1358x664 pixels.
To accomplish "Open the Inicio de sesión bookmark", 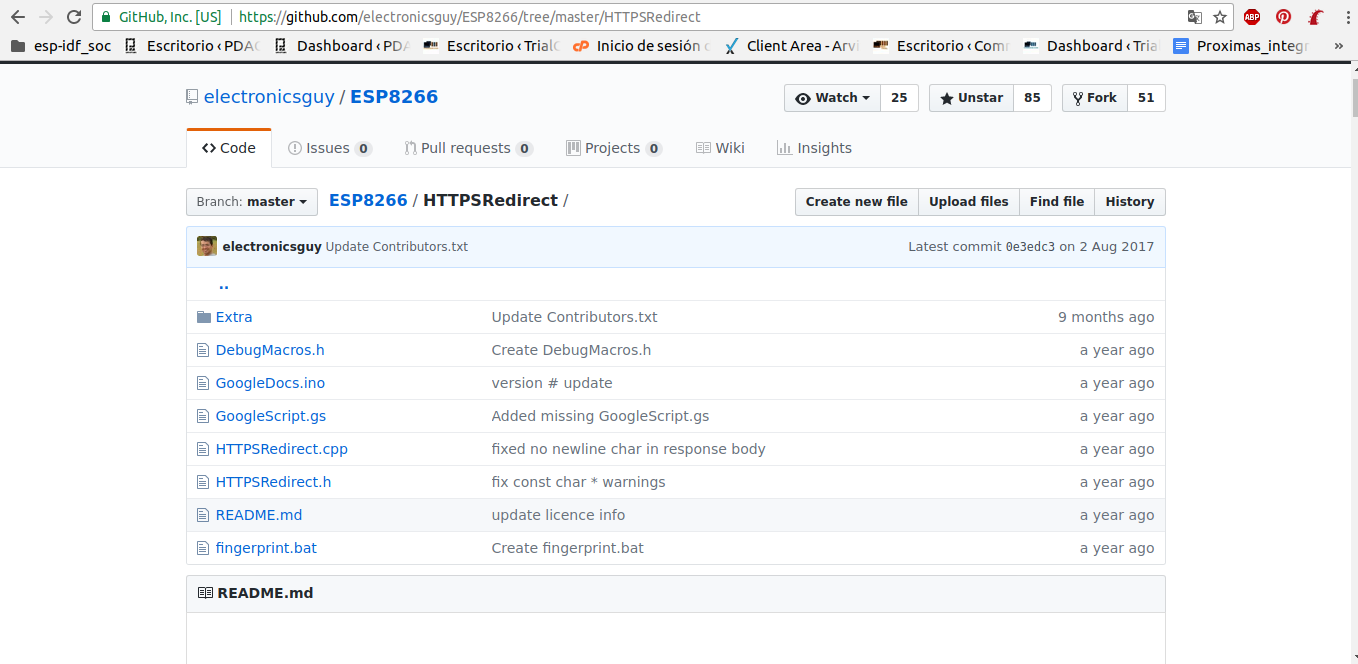I will click(x=642, y=46).
